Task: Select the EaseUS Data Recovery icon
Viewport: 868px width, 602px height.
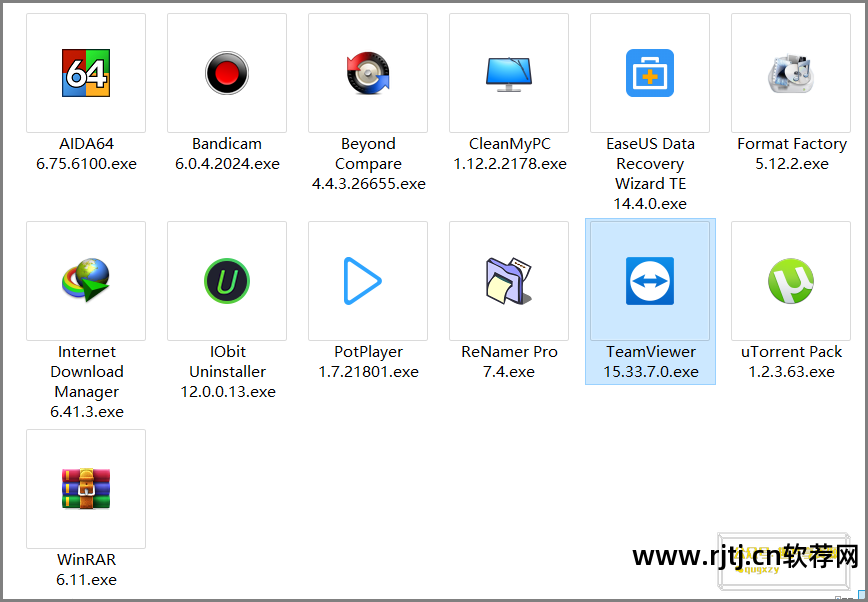Action: coord(650,73)
